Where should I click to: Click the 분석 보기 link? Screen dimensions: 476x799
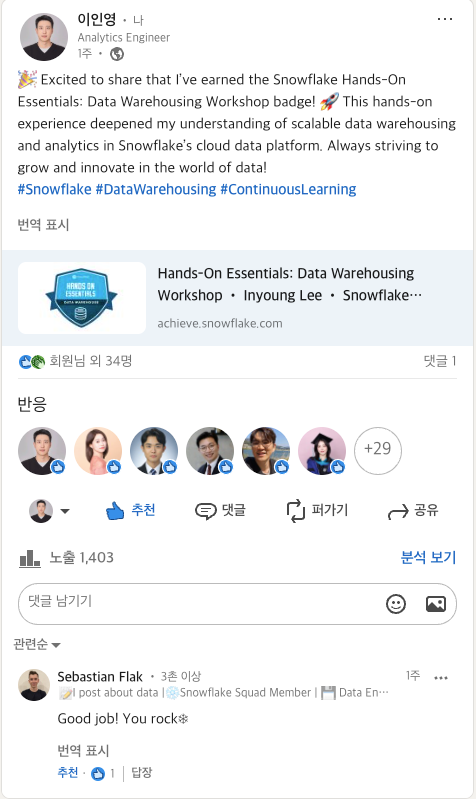(428, 557)
